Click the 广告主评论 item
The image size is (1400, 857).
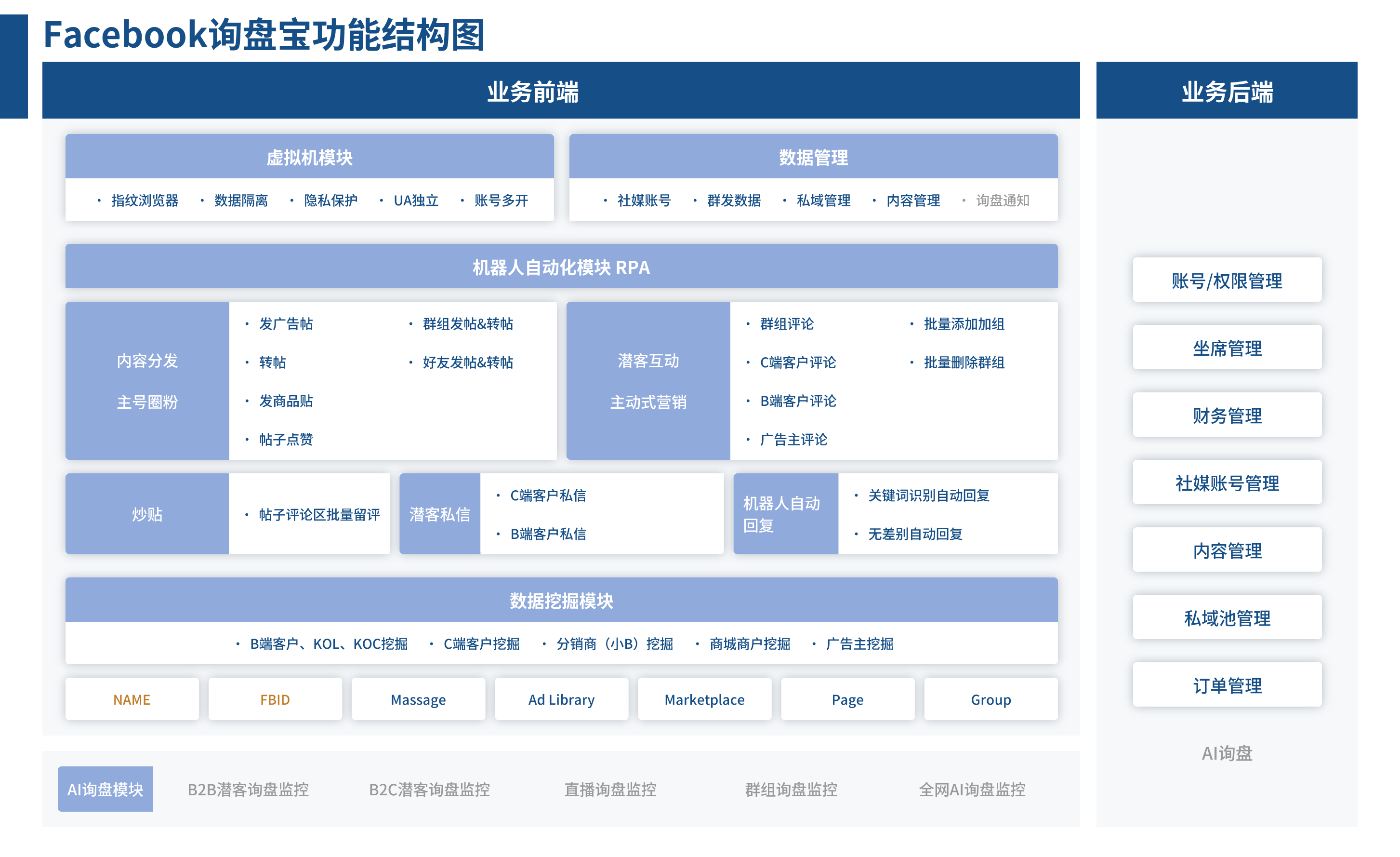click(794, 440)
